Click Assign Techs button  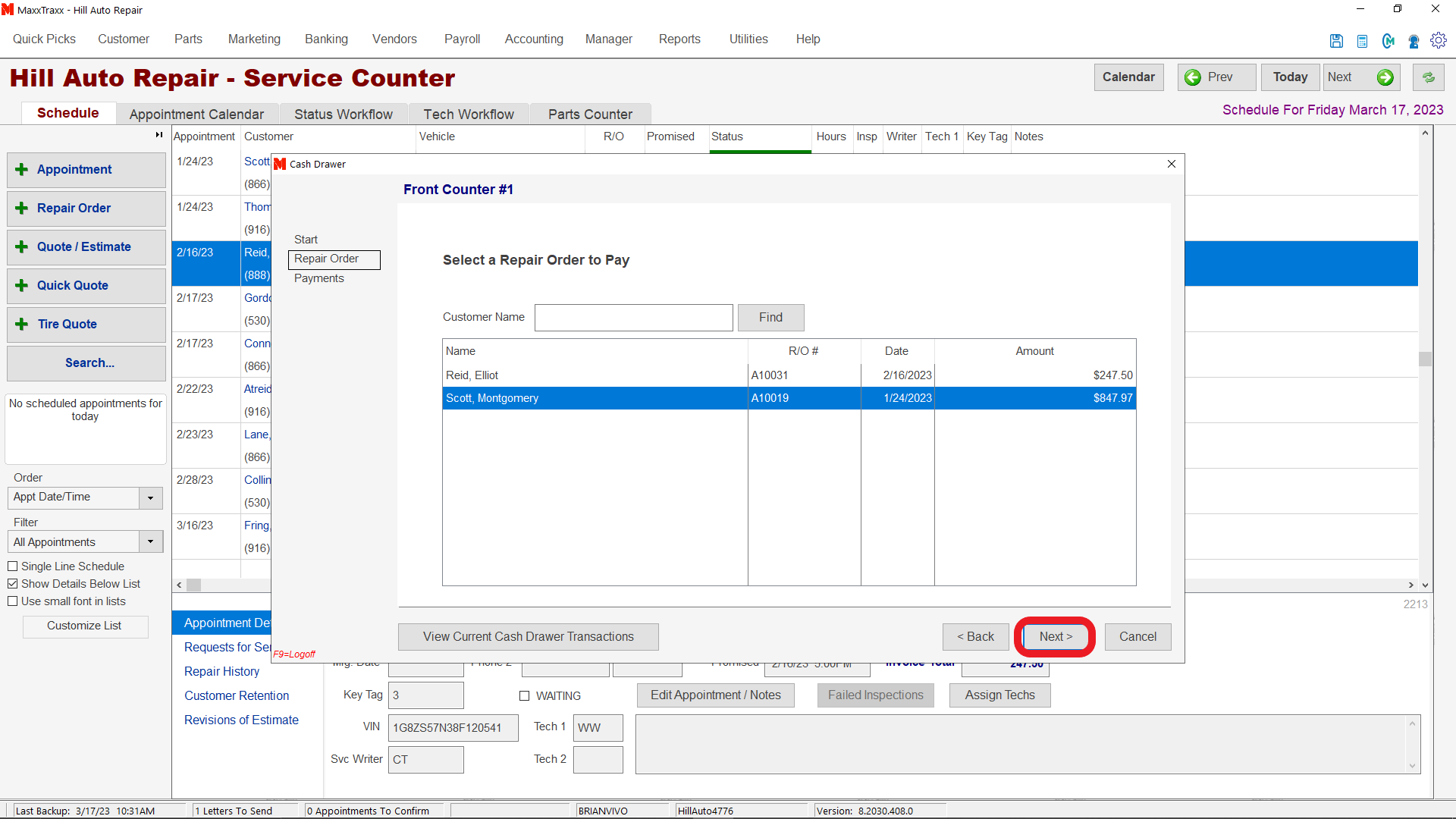pyautogui.click(x=999, y=695)
